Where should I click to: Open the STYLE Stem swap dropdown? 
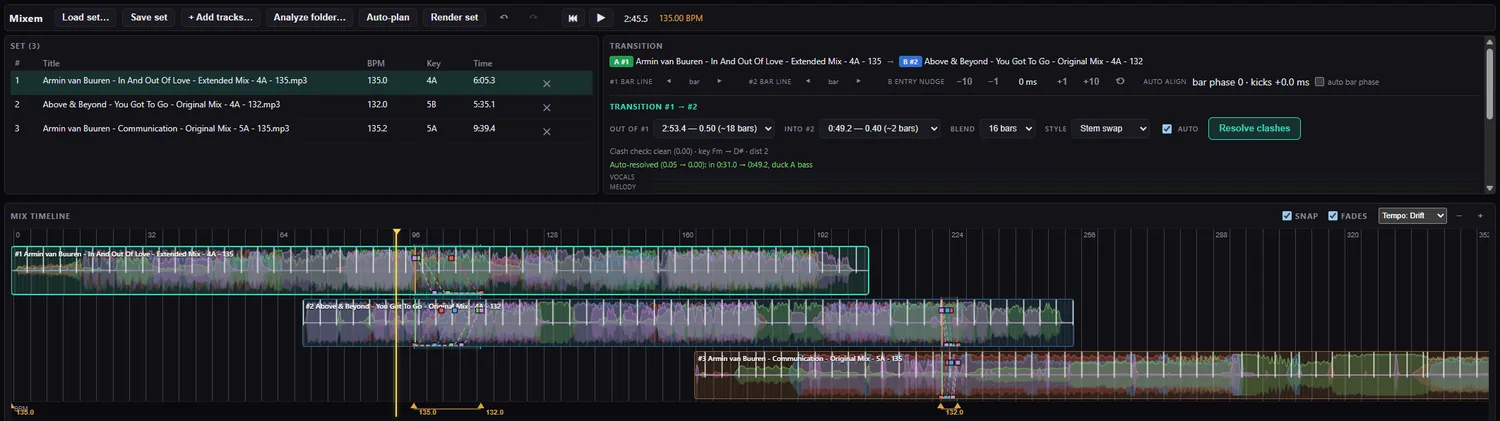1110,128
